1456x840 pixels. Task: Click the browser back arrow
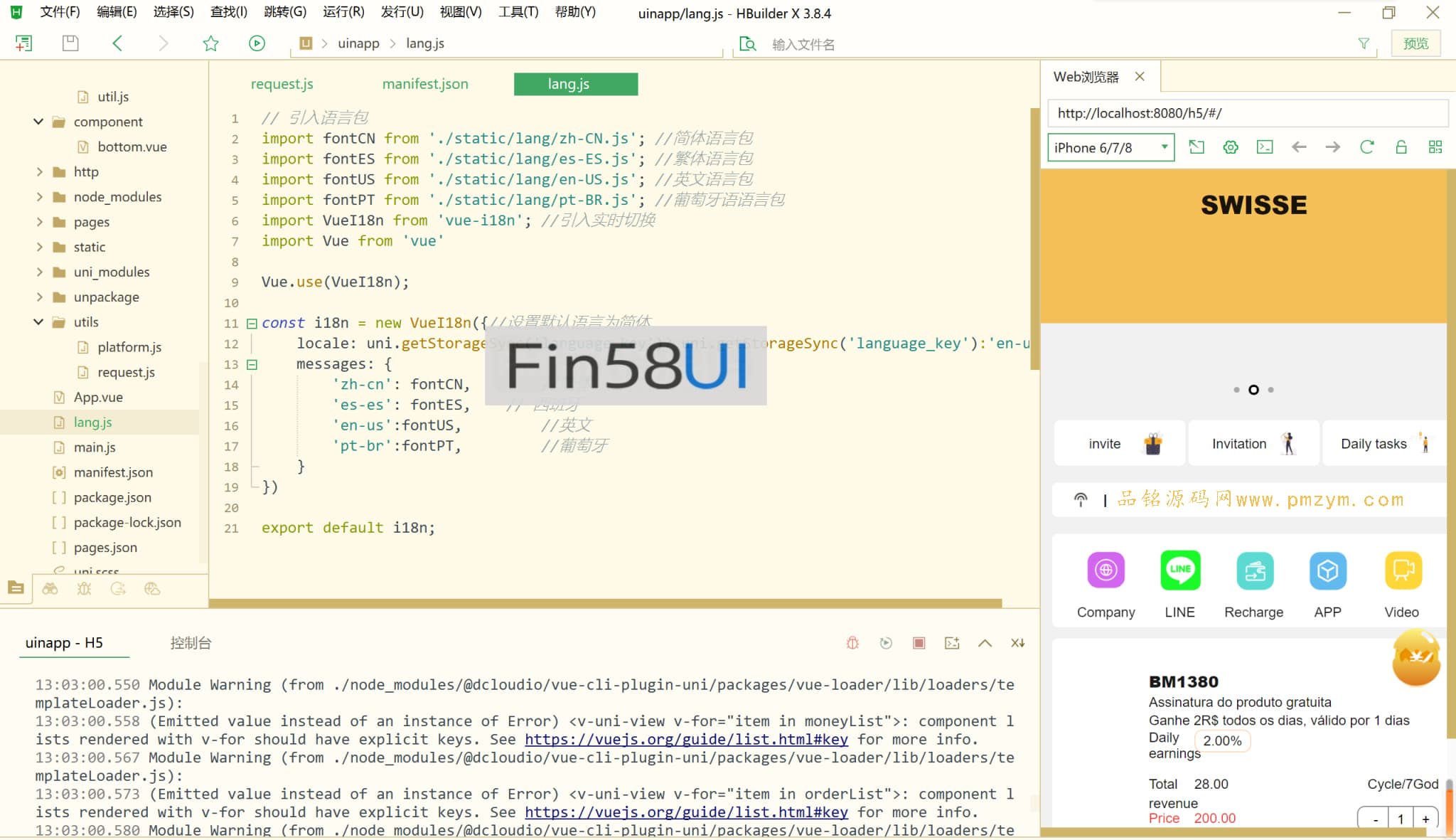tap(1299, 147)
